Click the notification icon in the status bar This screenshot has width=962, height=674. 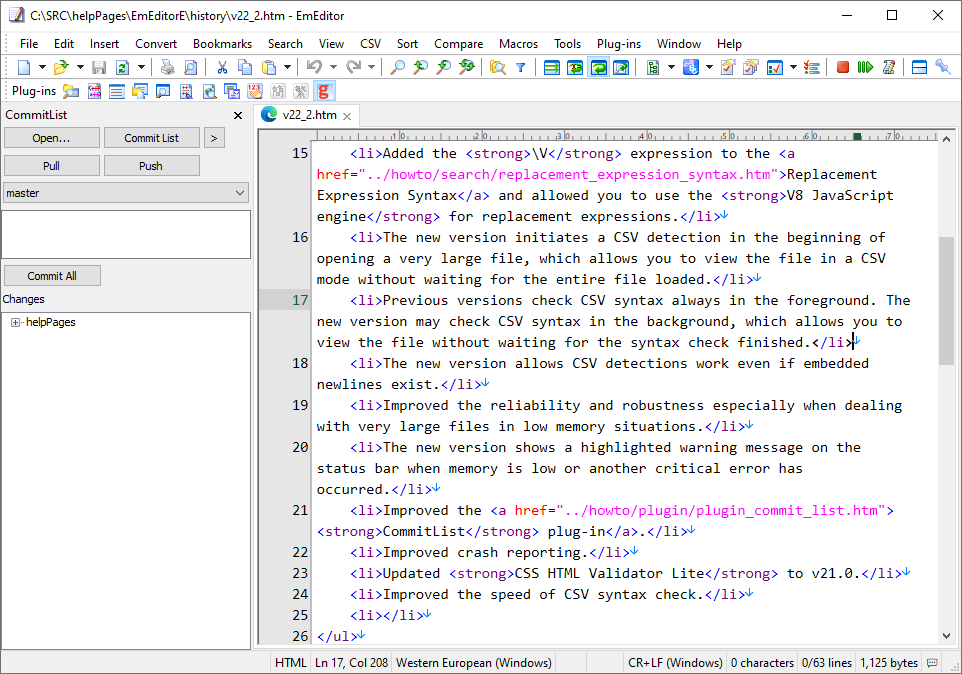coord(932,663)
